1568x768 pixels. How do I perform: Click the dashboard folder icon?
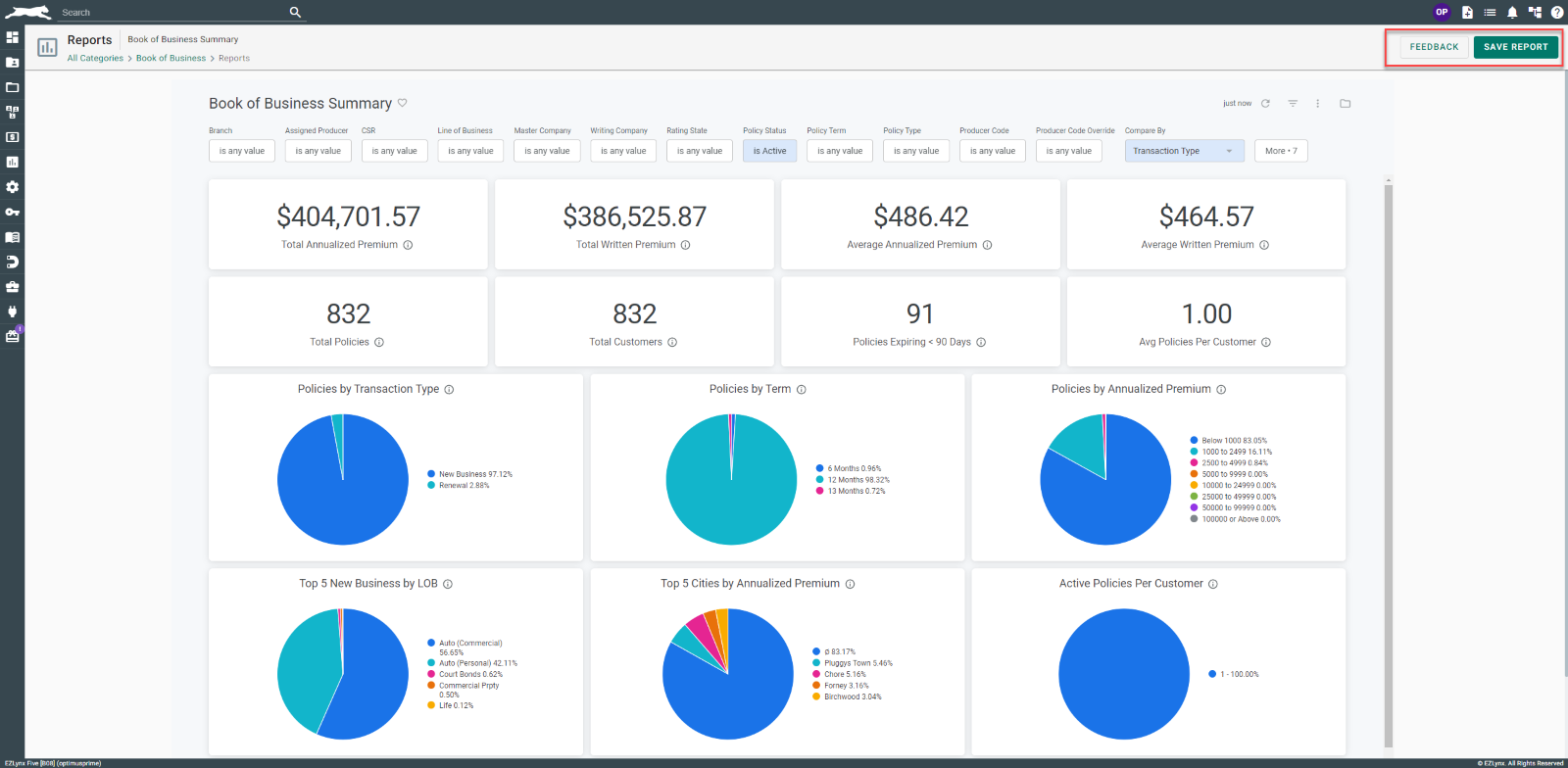coord(1346,103)
